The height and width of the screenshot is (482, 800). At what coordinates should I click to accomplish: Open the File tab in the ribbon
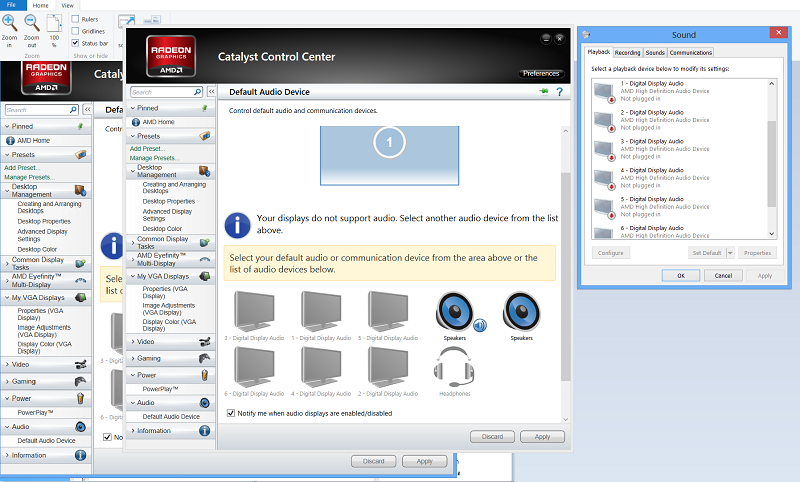pos(11,5)
